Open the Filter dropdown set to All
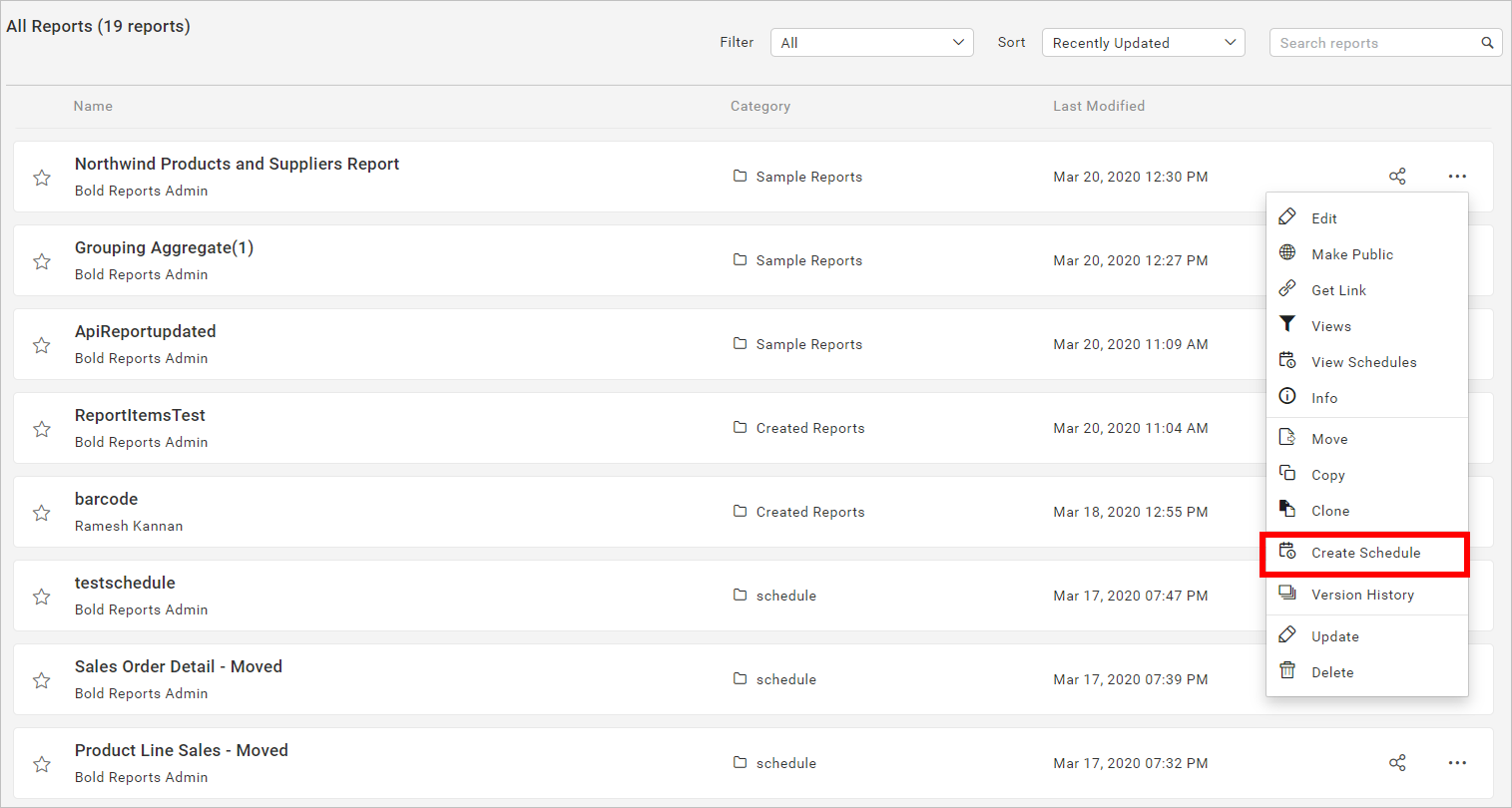The width and height of the screenshot is (1512, 808). (x=870, y=42)
